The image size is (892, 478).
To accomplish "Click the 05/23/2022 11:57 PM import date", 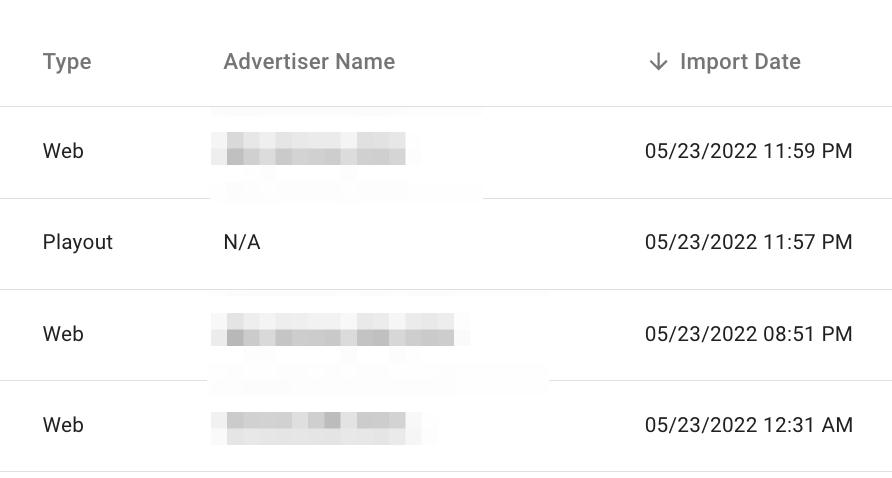I will click(748, 243).
